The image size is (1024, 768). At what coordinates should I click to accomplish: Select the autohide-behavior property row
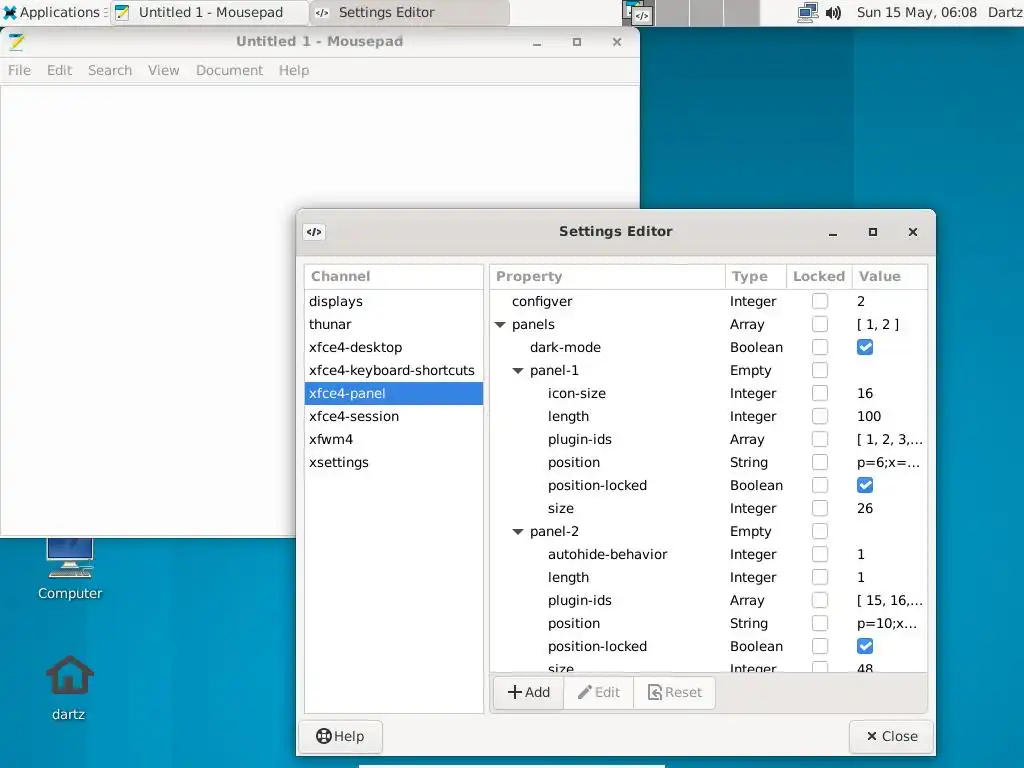pos(709,554)
